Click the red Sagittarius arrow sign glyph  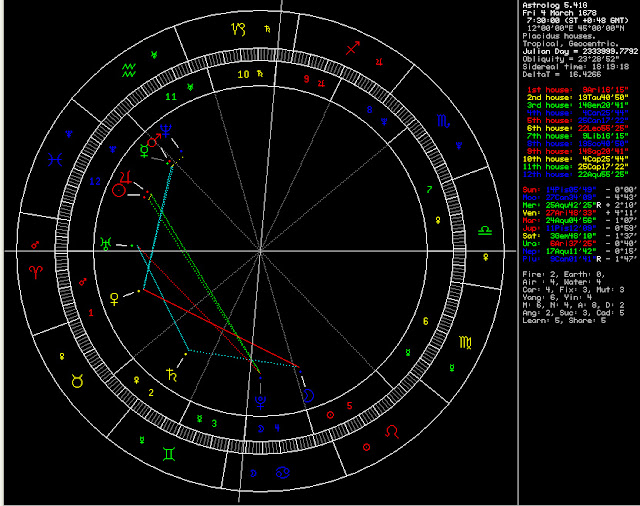click(353, 48)
